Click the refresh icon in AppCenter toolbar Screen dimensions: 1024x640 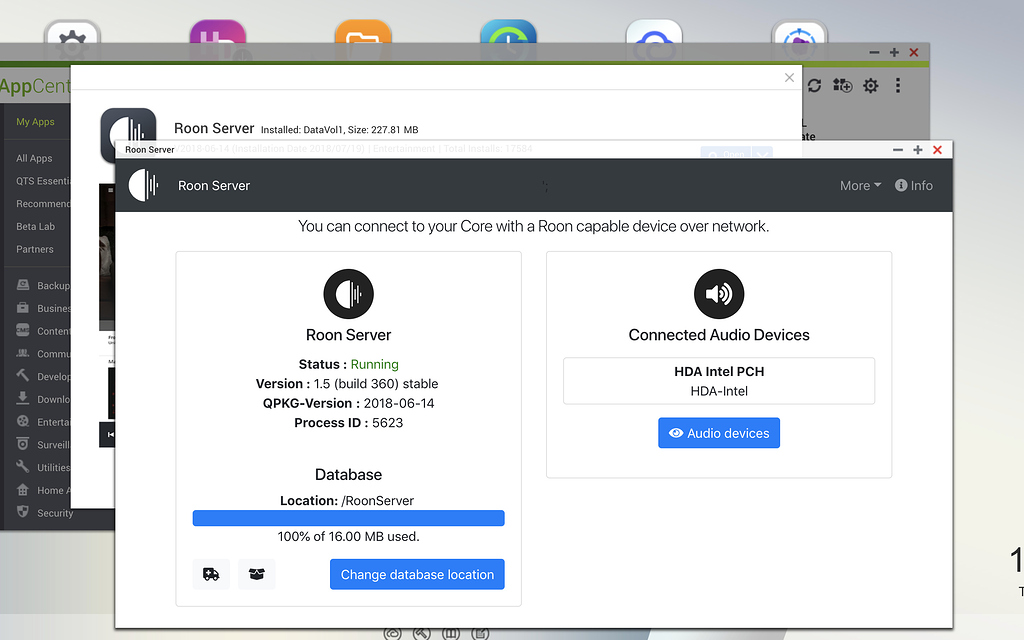814,86
